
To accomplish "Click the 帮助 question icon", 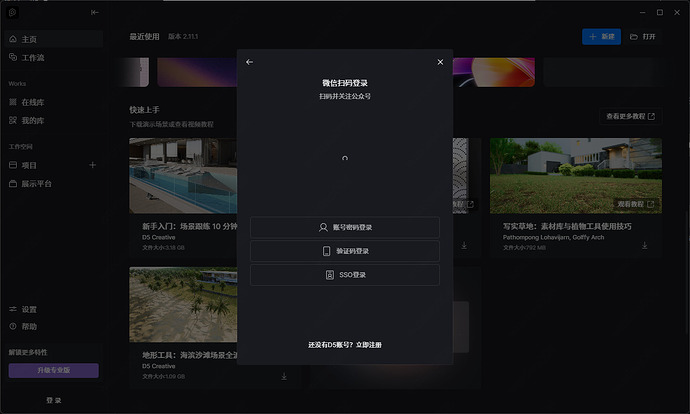I will [13, 326].
